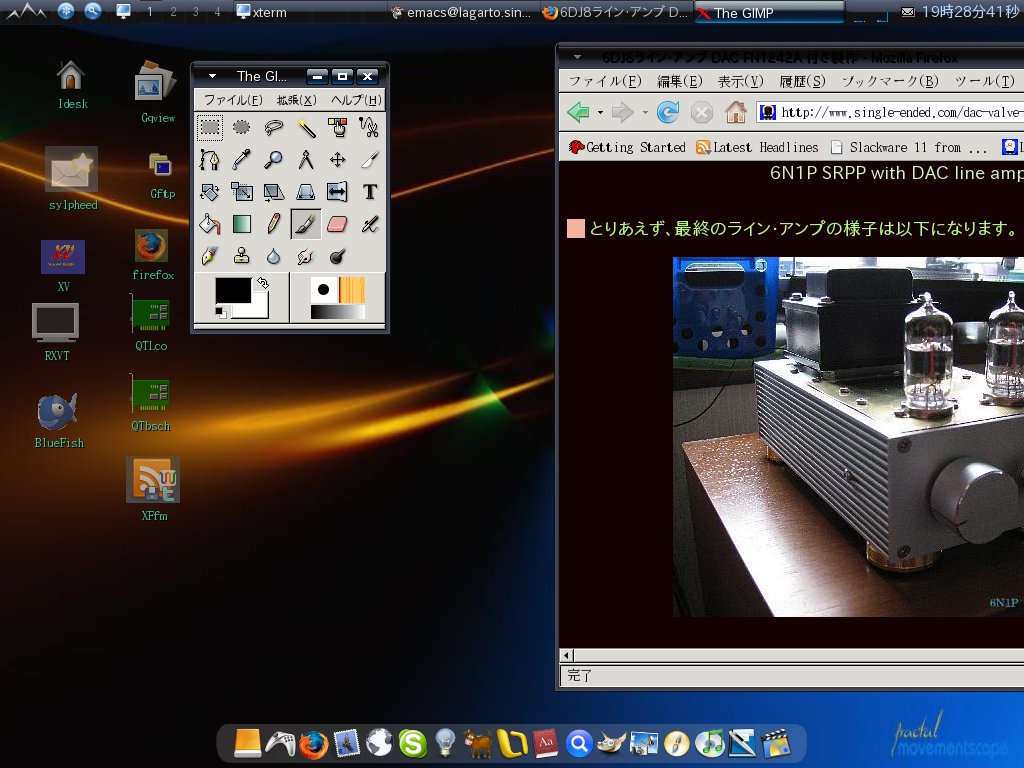Image resolution: width=1024 pixels, height=768 pixels.
Task: Open the forward button history dropdown
Action: (644, 112)
